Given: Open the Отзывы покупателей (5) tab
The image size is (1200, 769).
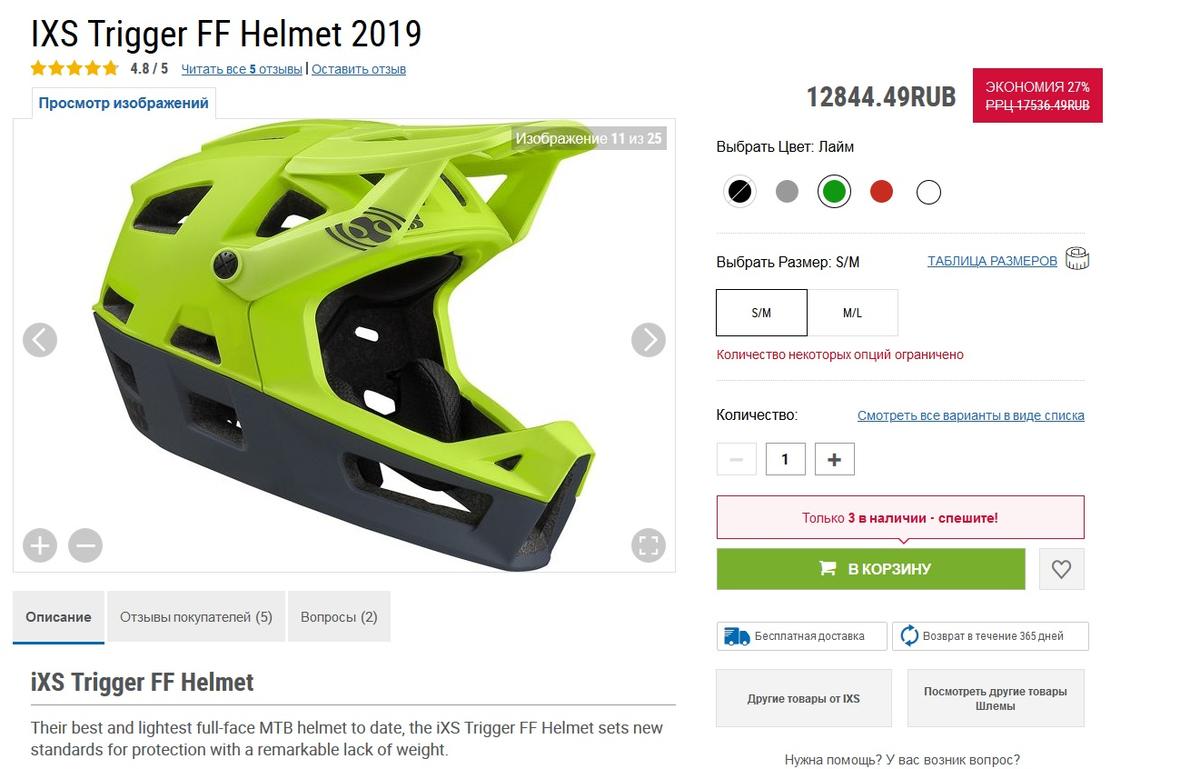Looking at the screenshot, I should click(x=196, y=617).
